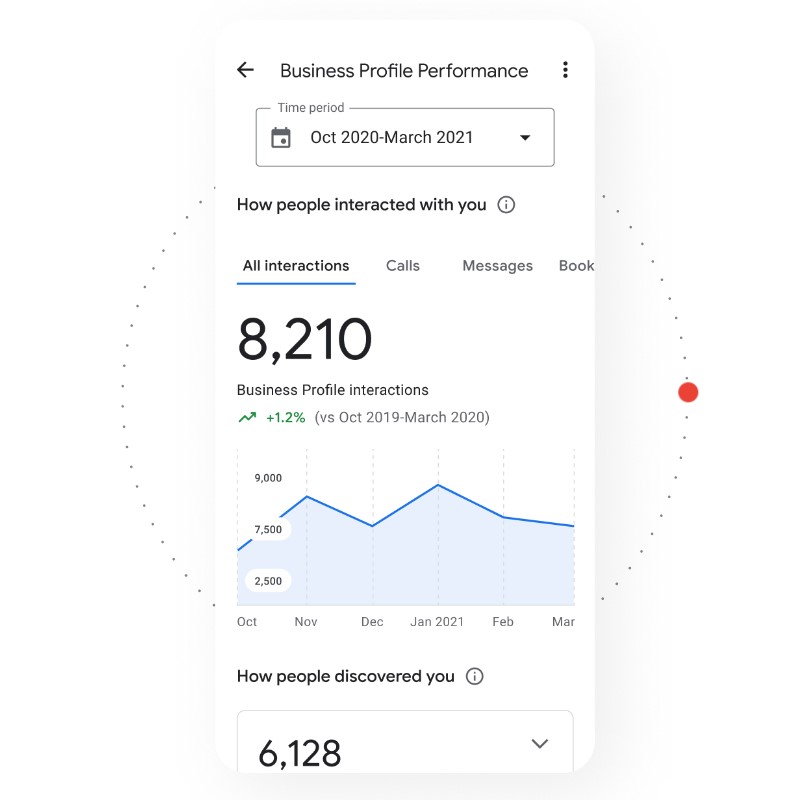Screen dimensions: 800x800
Task: Switch to the All interactions tab
Action: pos(296,266)
